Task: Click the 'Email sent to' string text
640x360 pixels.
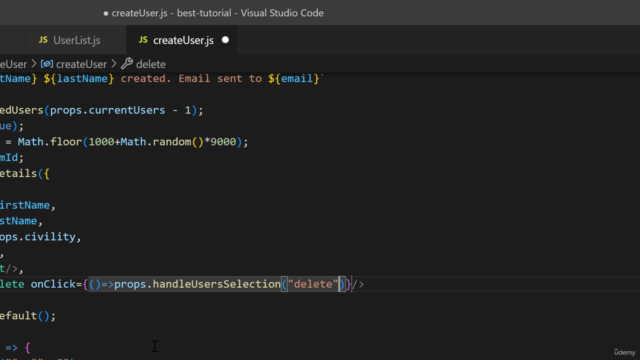Action: [220, 78]
